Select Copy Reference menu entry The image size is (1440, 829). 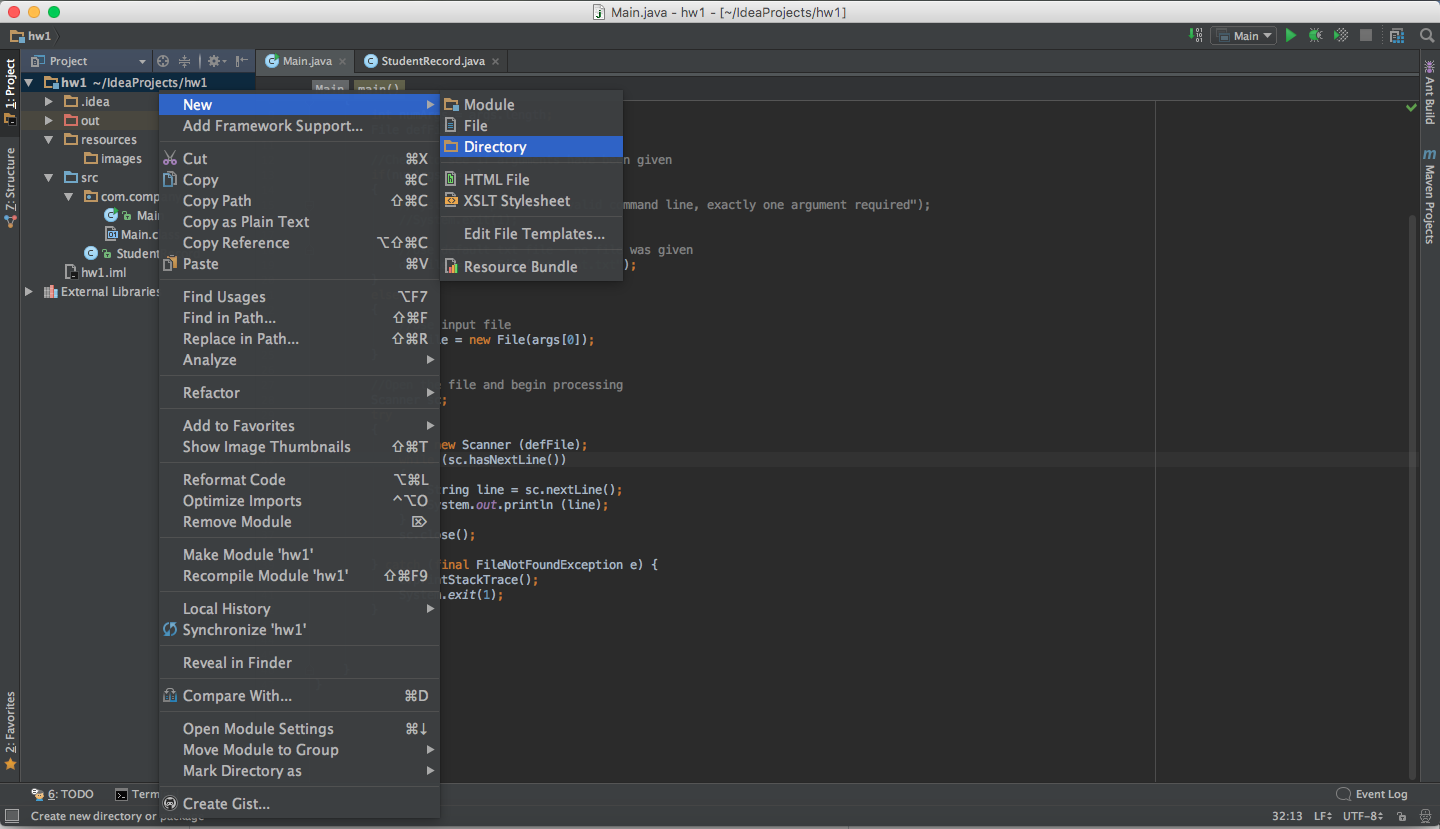299,243
